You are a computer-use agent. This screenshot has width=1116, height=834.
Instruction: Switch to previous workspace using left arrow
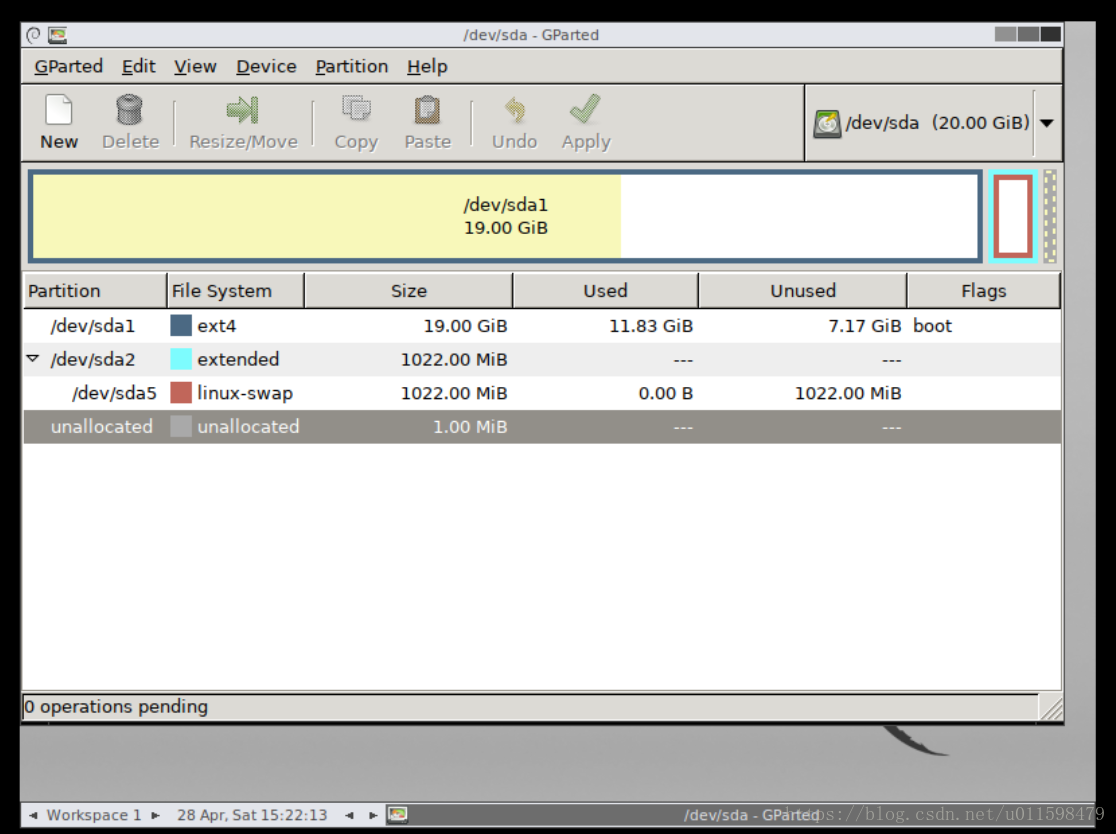[33, 815]
